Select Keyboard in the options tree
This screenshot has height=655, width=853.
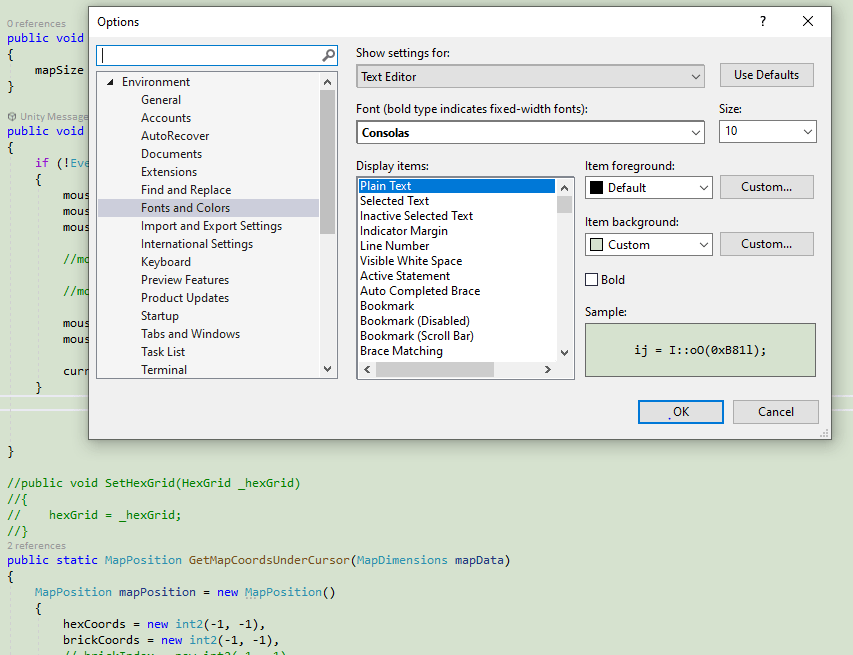coord(166,262)
